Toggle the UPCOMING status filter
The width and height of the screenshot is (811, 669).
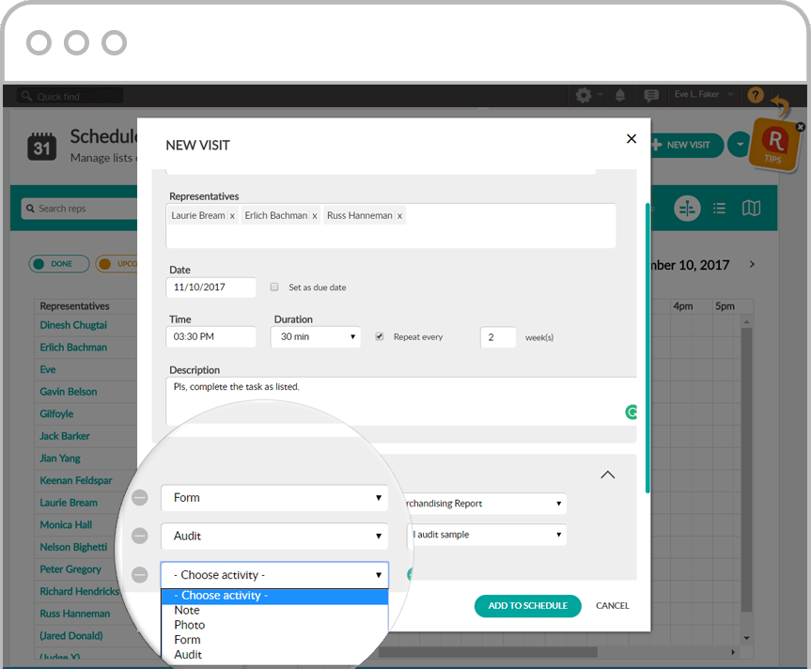(x=117, y=264)
